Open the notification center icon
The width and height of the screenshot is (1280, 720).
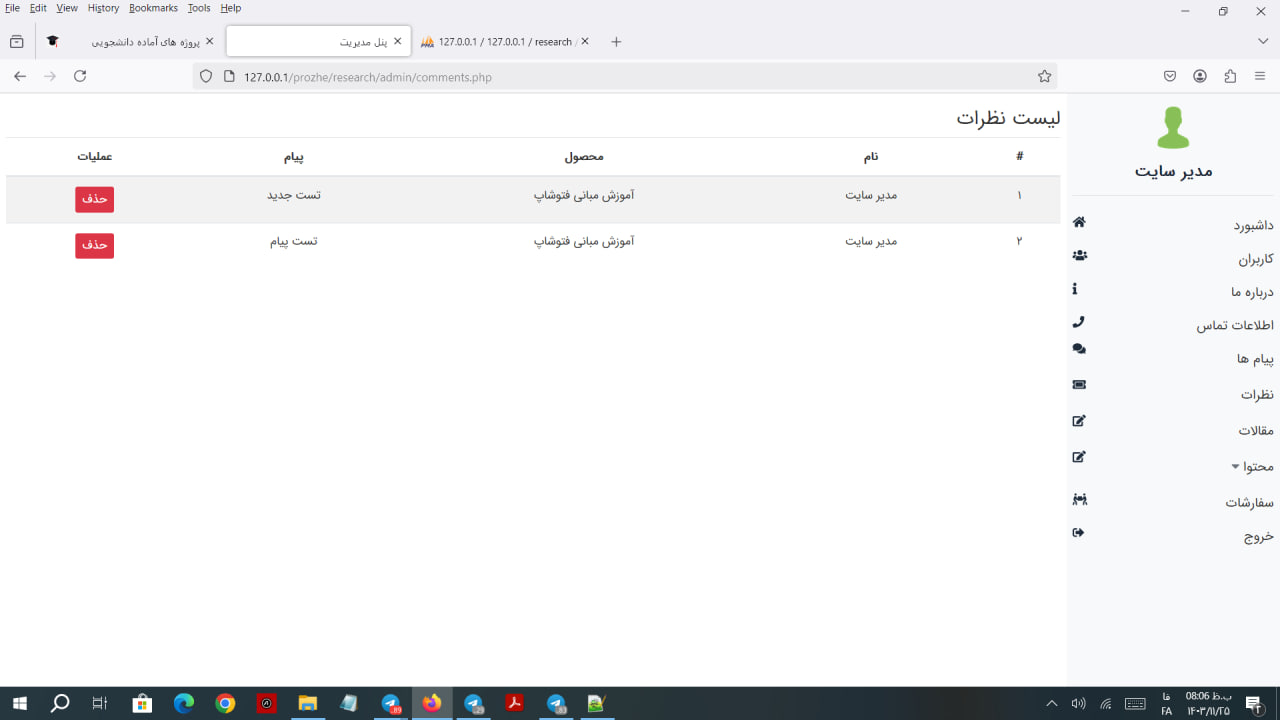1253,704
